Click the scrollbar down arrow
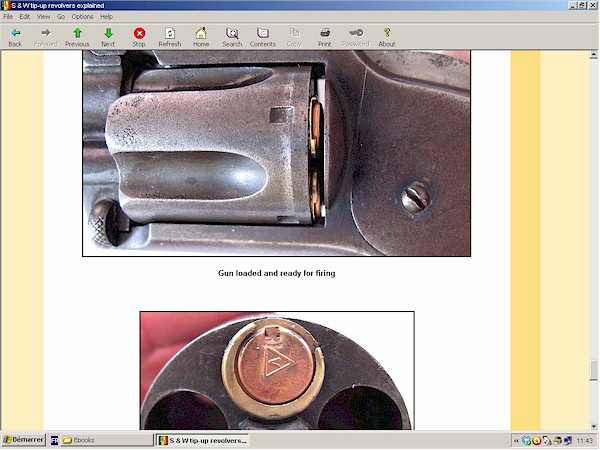Screen dimensions: 600x450 594,426
